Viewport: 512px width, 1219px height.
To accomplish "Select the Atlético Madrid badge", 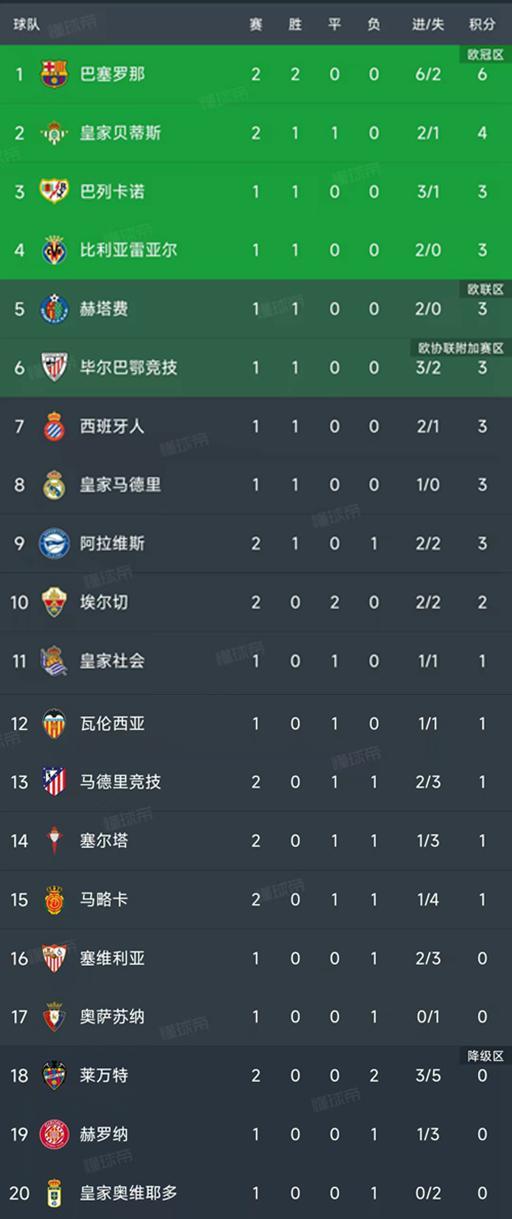I will coord(54,782).
